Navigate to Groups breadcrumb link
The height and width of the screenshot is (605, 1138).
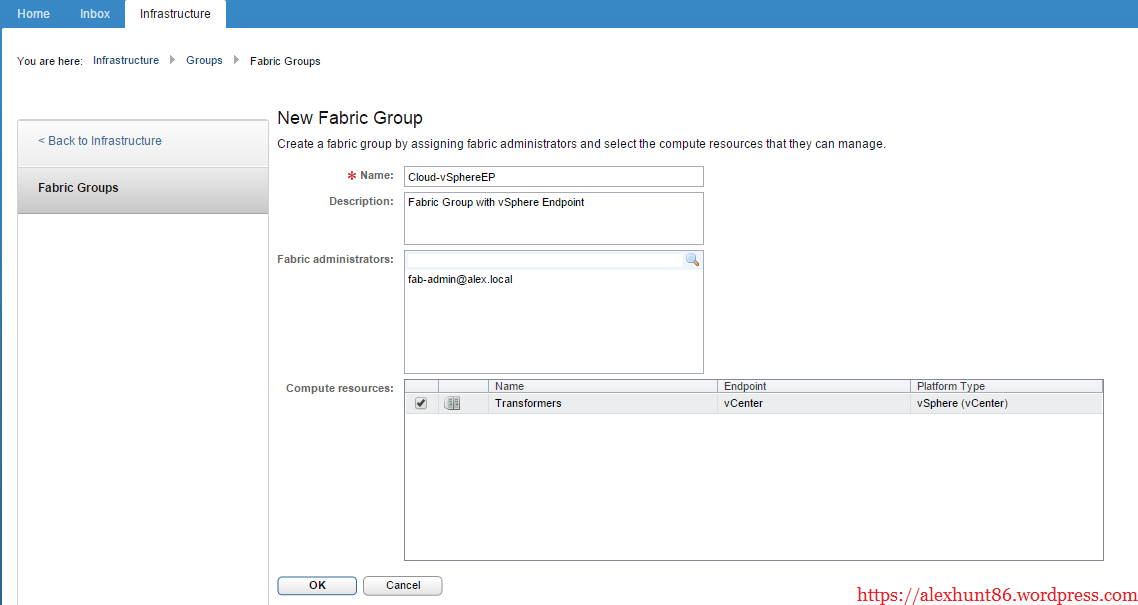pyautogui.click(x=204, y=61)
